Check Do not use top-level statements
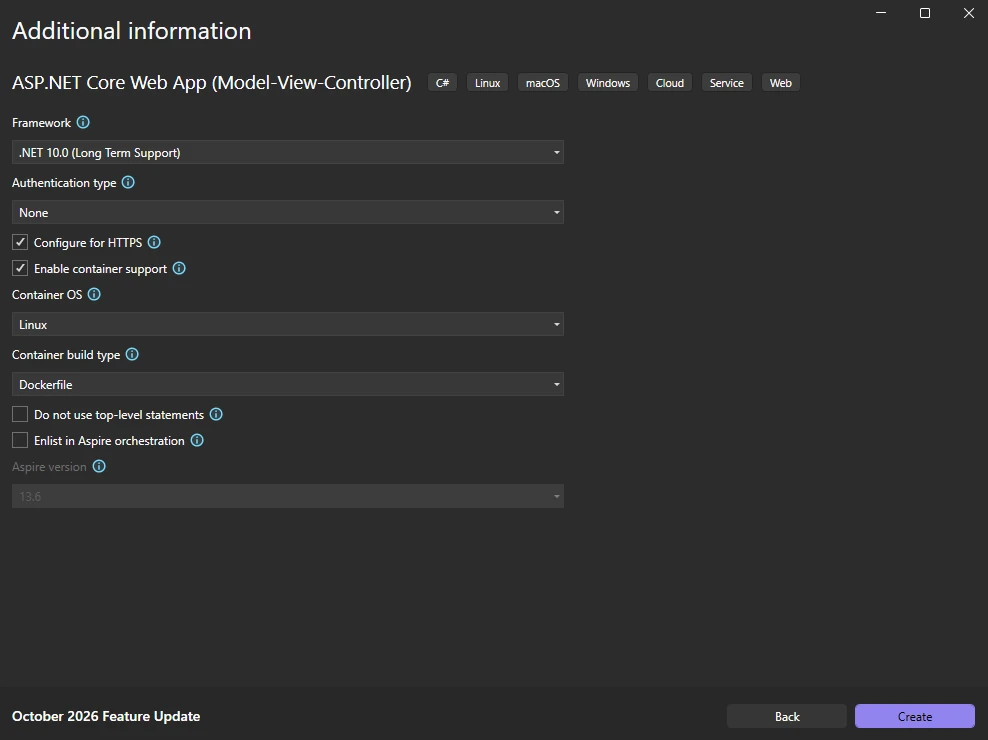 tap(20, 414)
